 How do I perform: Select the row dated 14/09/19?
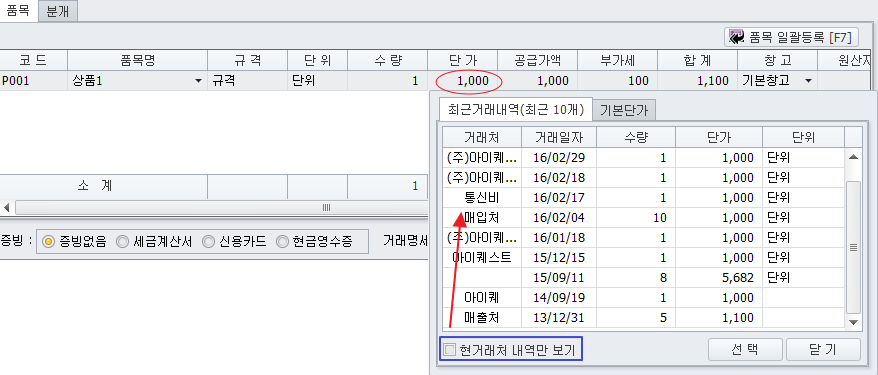644,298
